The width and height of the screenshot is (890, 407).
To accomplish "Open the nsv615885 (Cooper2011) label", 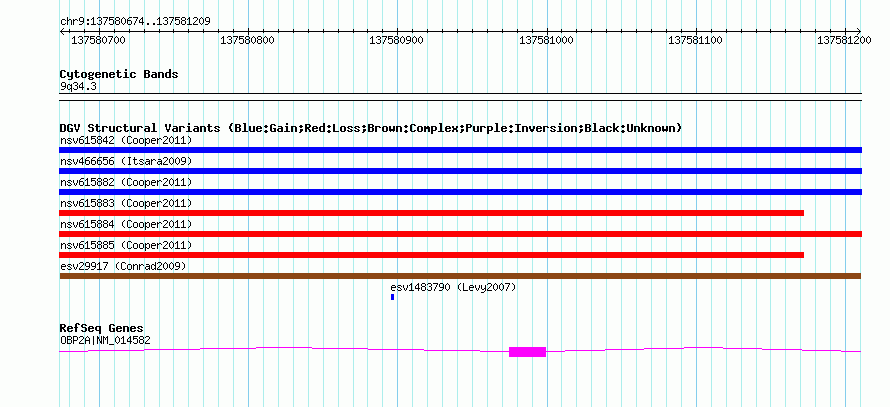I will click(x=126, y=245).
